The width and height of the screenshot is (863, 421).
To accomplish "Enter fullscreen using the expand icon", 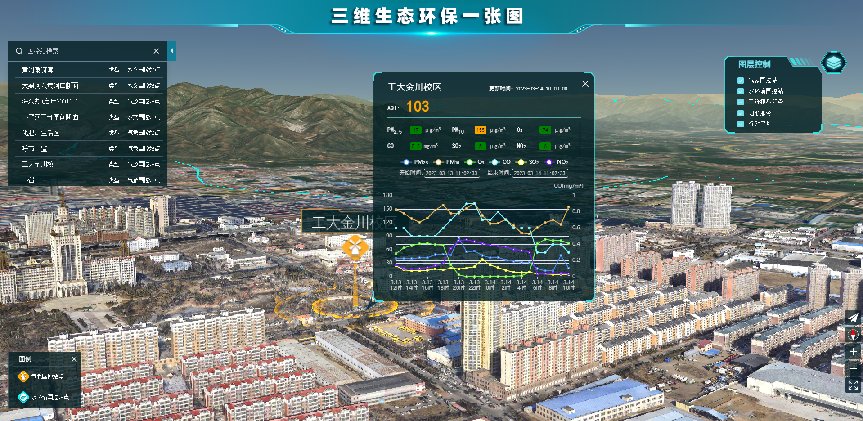I will [853, 386].
